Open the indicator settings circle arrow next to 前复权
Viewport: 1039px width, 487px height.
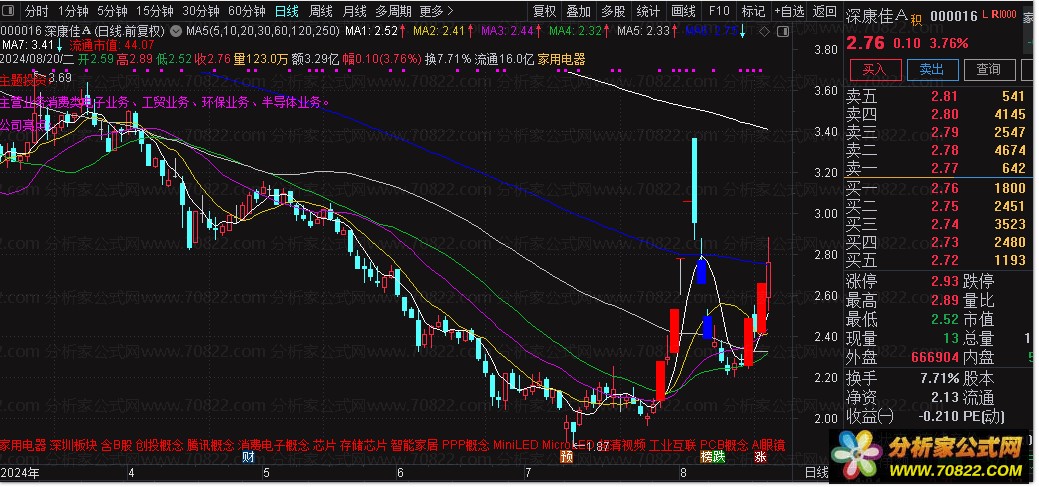pyautogui.click(x=175, y=30)
